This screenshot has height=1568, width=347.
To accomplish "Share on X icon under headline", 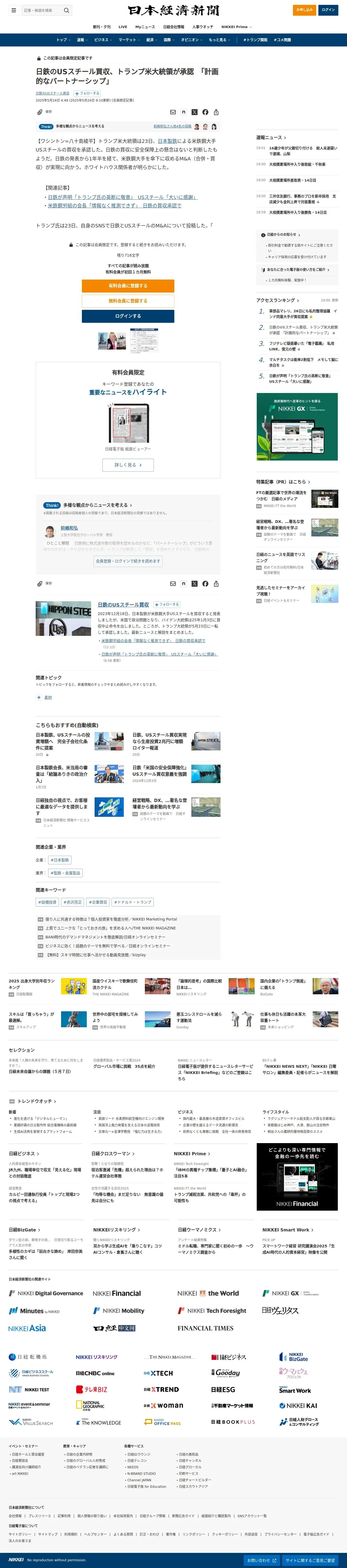I will click(195, 112).
